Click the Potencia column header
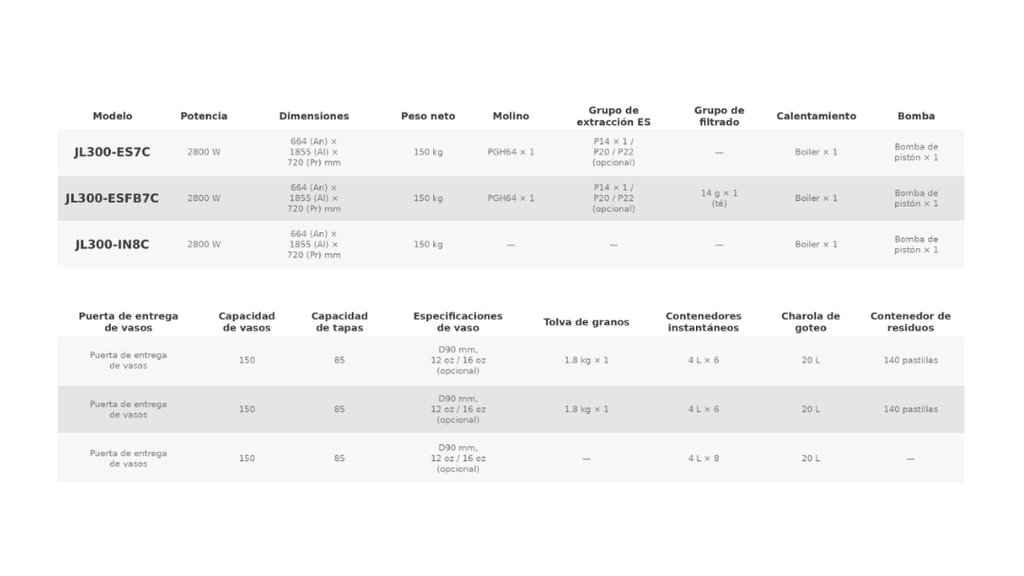 pos(204,116)
